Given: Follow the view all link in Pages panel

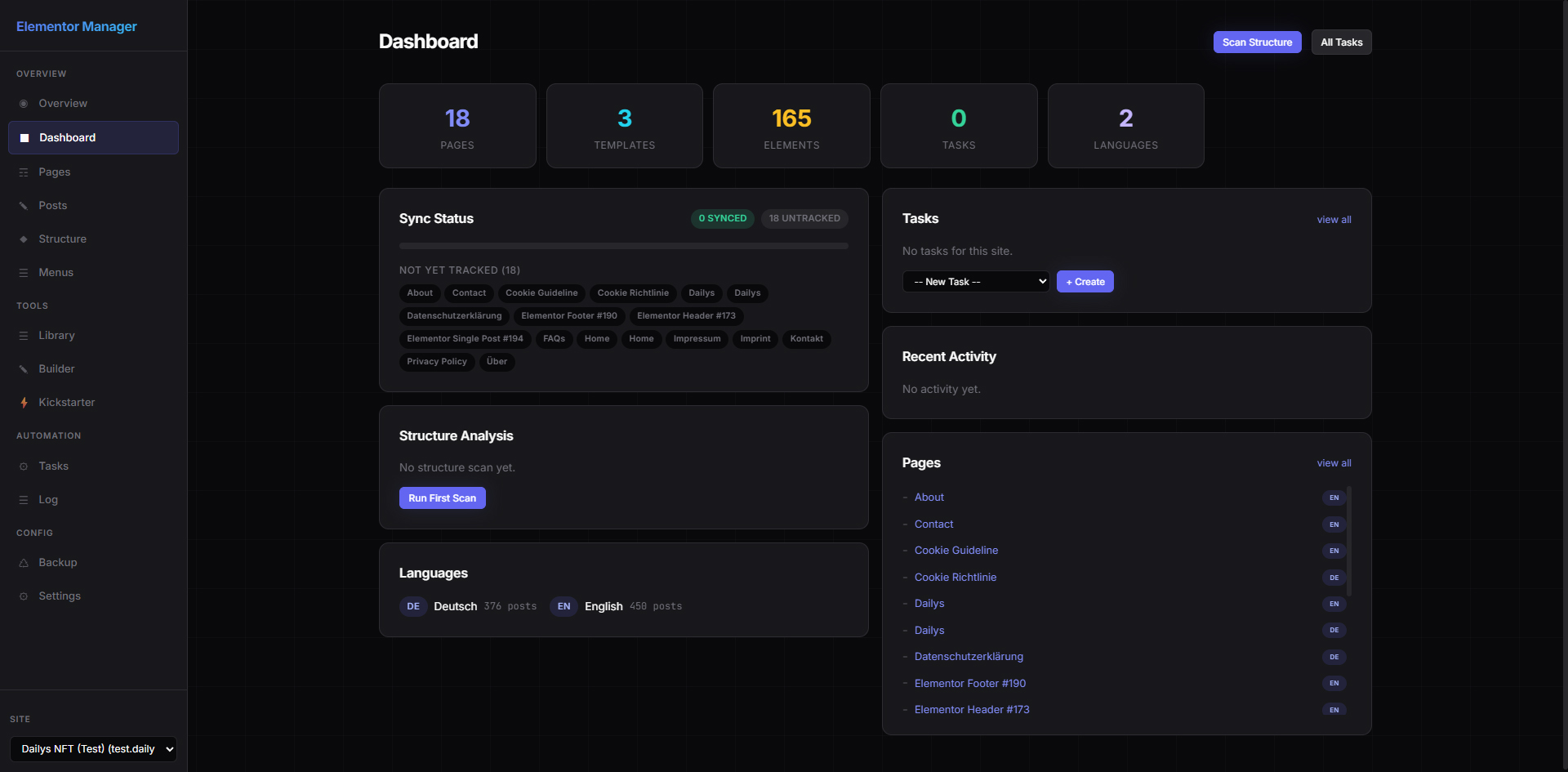Looking at the screenshot, I should [x=1334, y=463].
